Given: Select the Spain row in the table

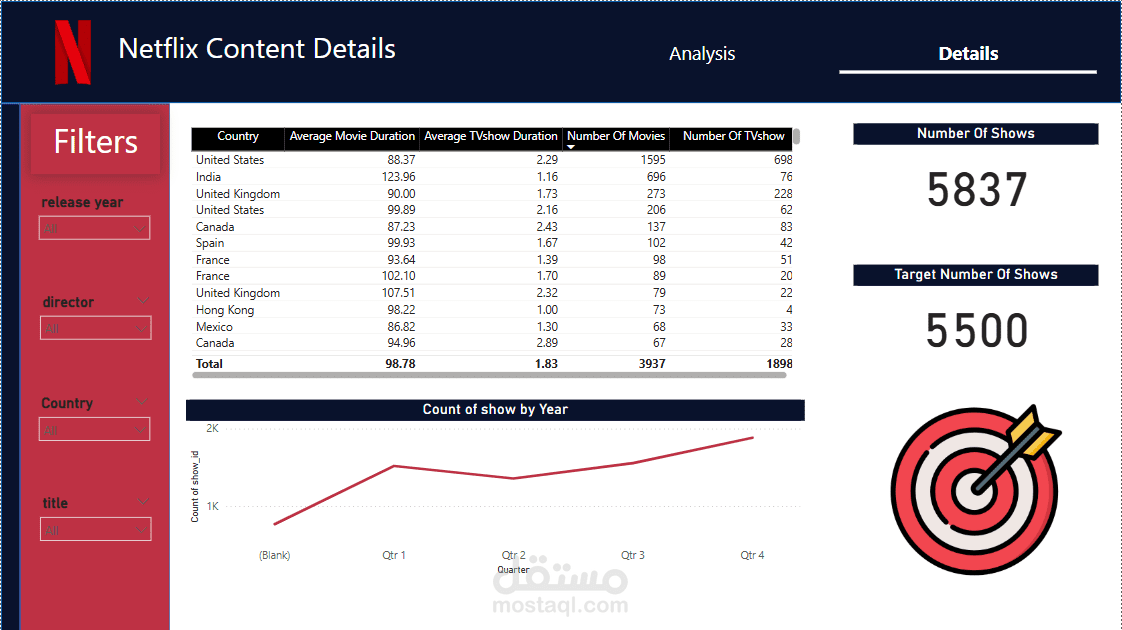Looking at the screenshot, I should pos(492,243).
